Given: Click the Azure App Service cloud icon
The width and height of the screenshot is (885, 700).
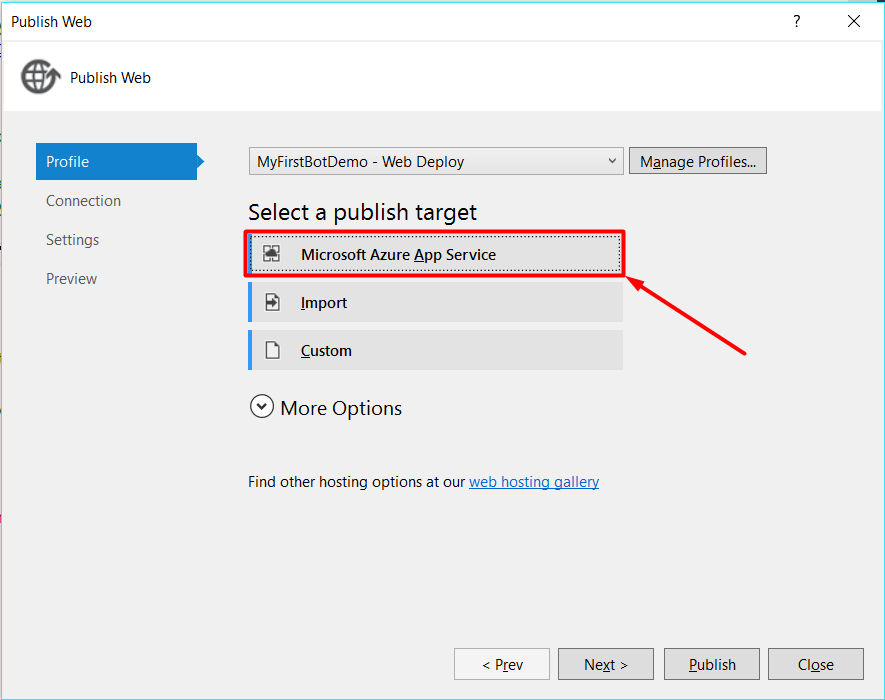Looking at the screenshot, I should 272,255.
